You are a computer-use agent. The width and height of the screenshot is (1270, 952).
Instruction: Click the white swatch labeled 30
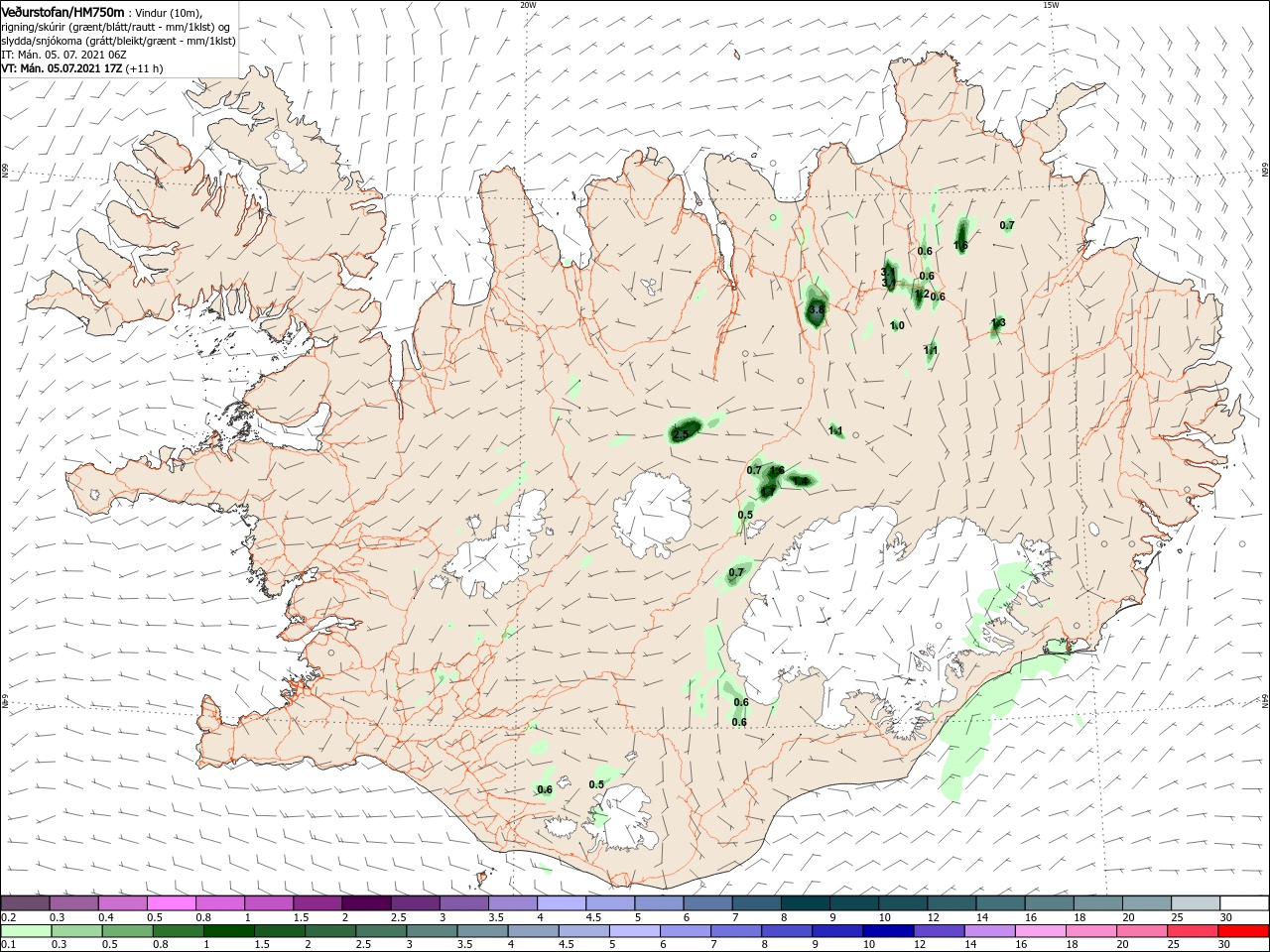tap(1244, 903)
